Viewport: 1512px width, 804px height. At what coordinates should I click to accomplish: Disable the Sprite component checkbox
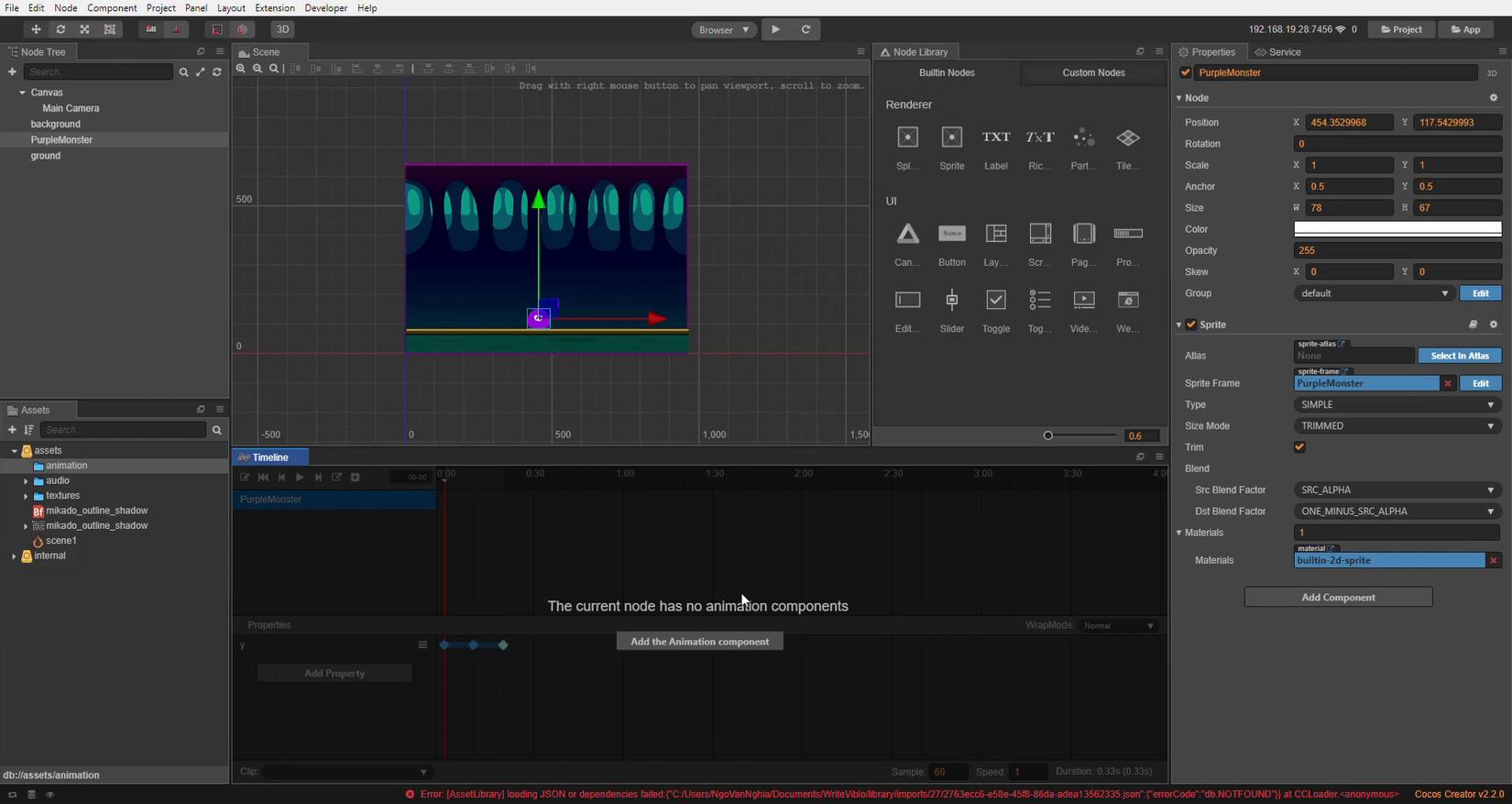(x=1191, y=325)
